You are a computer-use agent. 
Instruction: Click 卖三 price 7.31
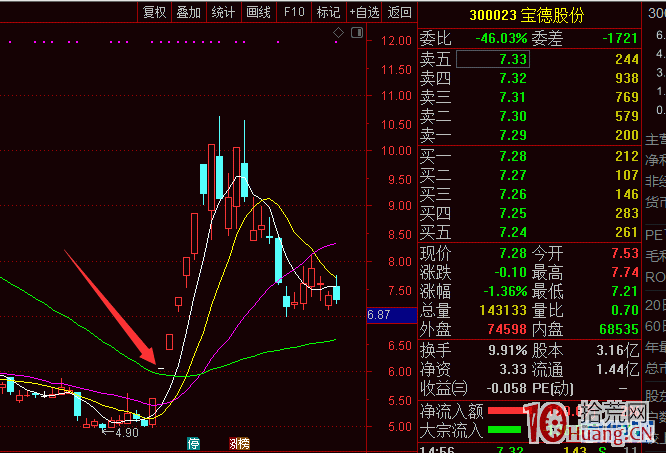coord(513,97)
